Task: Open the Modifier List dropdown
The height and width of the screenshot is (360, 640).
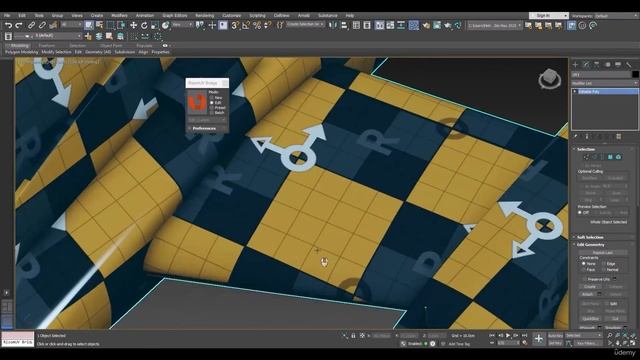Action: (x=604, y=83)
